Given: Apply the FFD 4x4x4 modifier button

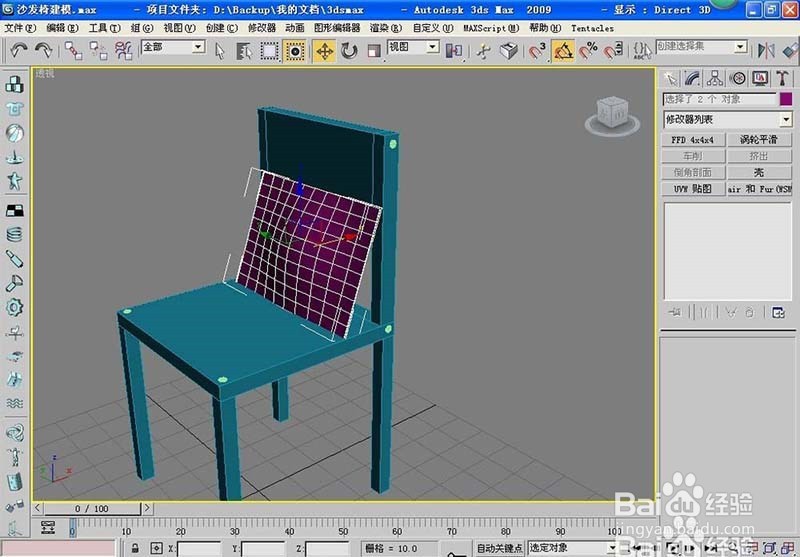Looking at the screenshot, I should (693, 140).
